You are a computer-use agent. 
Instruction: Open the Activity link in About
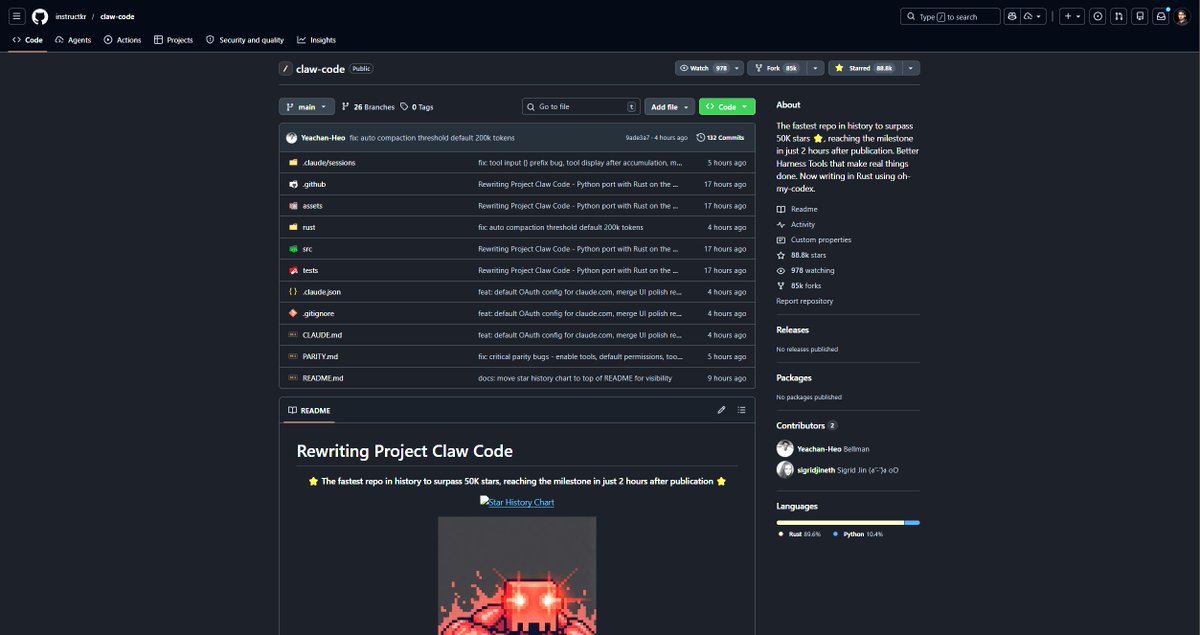click(x=797, y=225)
